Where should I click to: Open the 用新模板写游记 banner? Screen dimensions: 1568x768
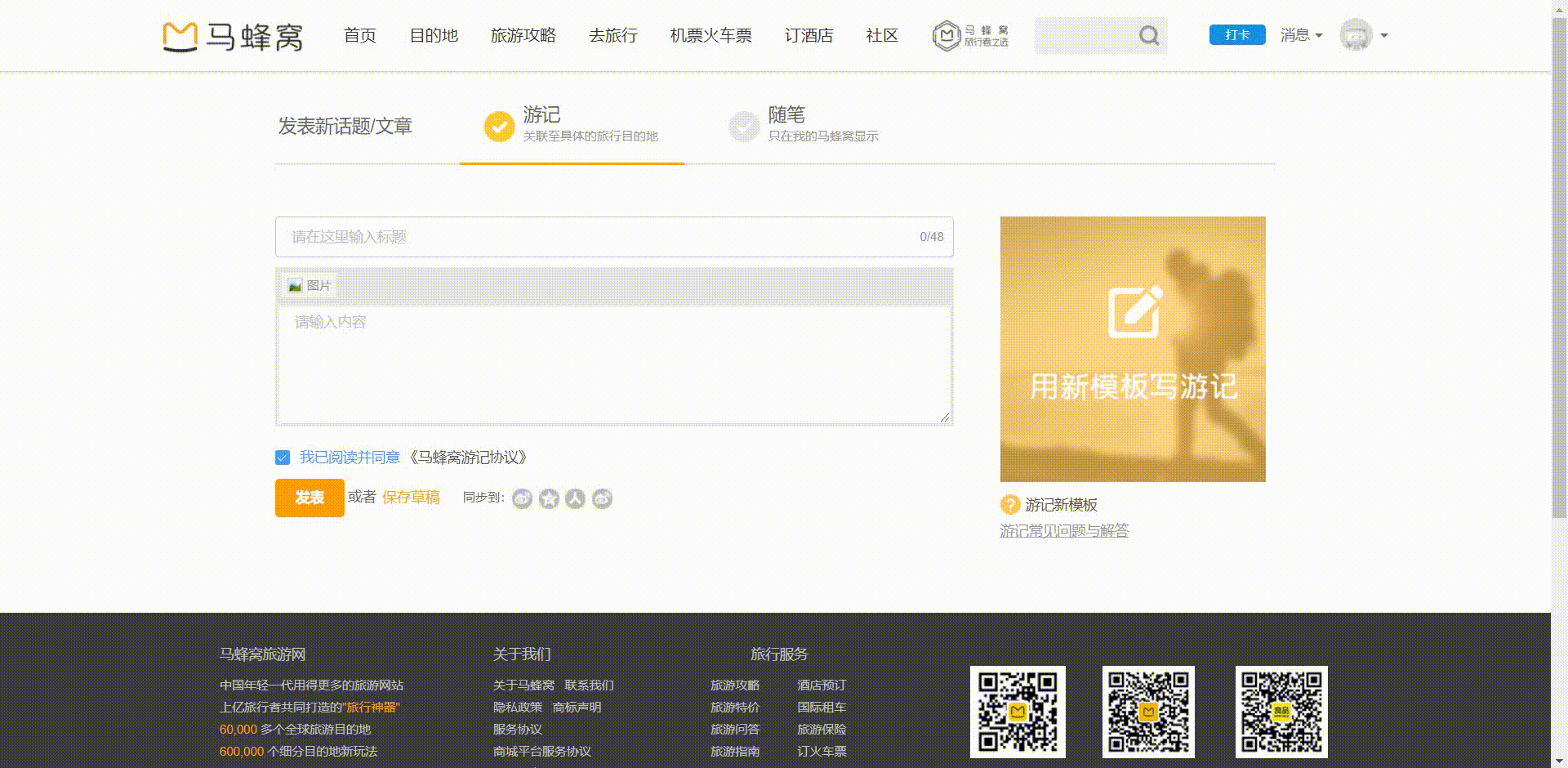click(x=1133, y=349)
